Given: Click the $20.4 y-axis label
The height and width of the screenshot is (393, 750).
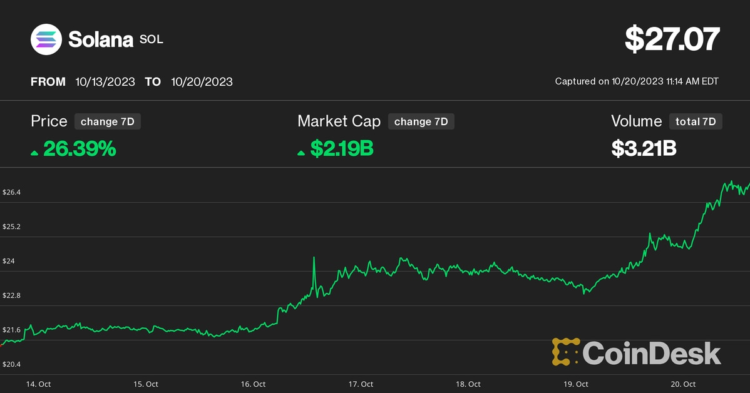Looking at the screenshot, I should pos(11,364).
